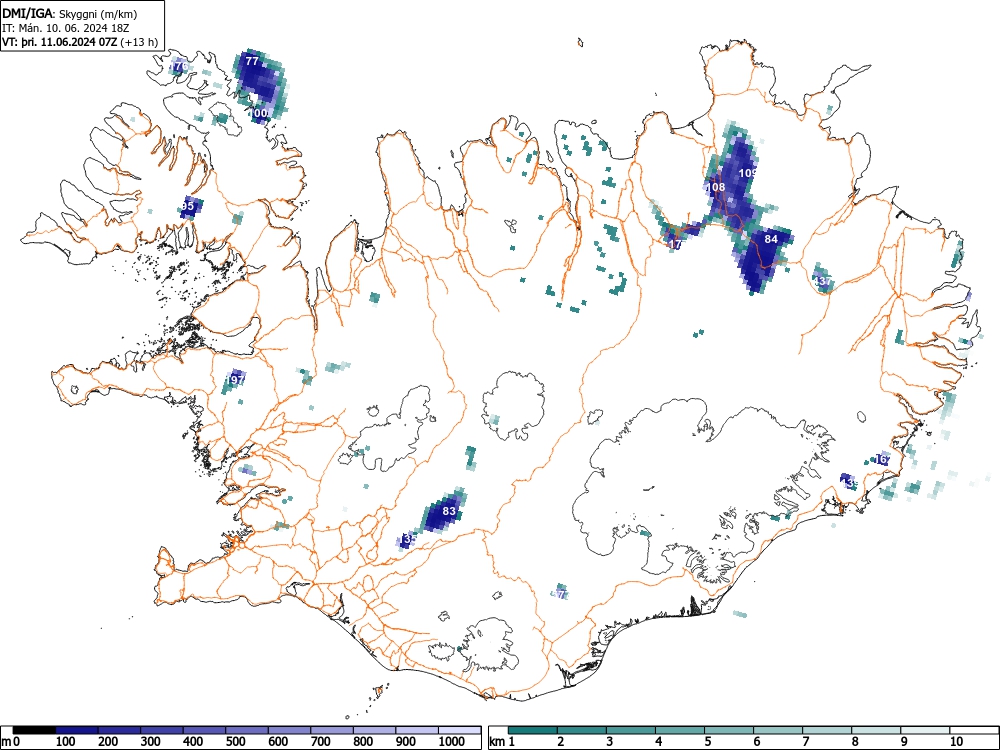Click the '1000' tick label in the meter legend
Screen dimensions: 1000x750
452,742
